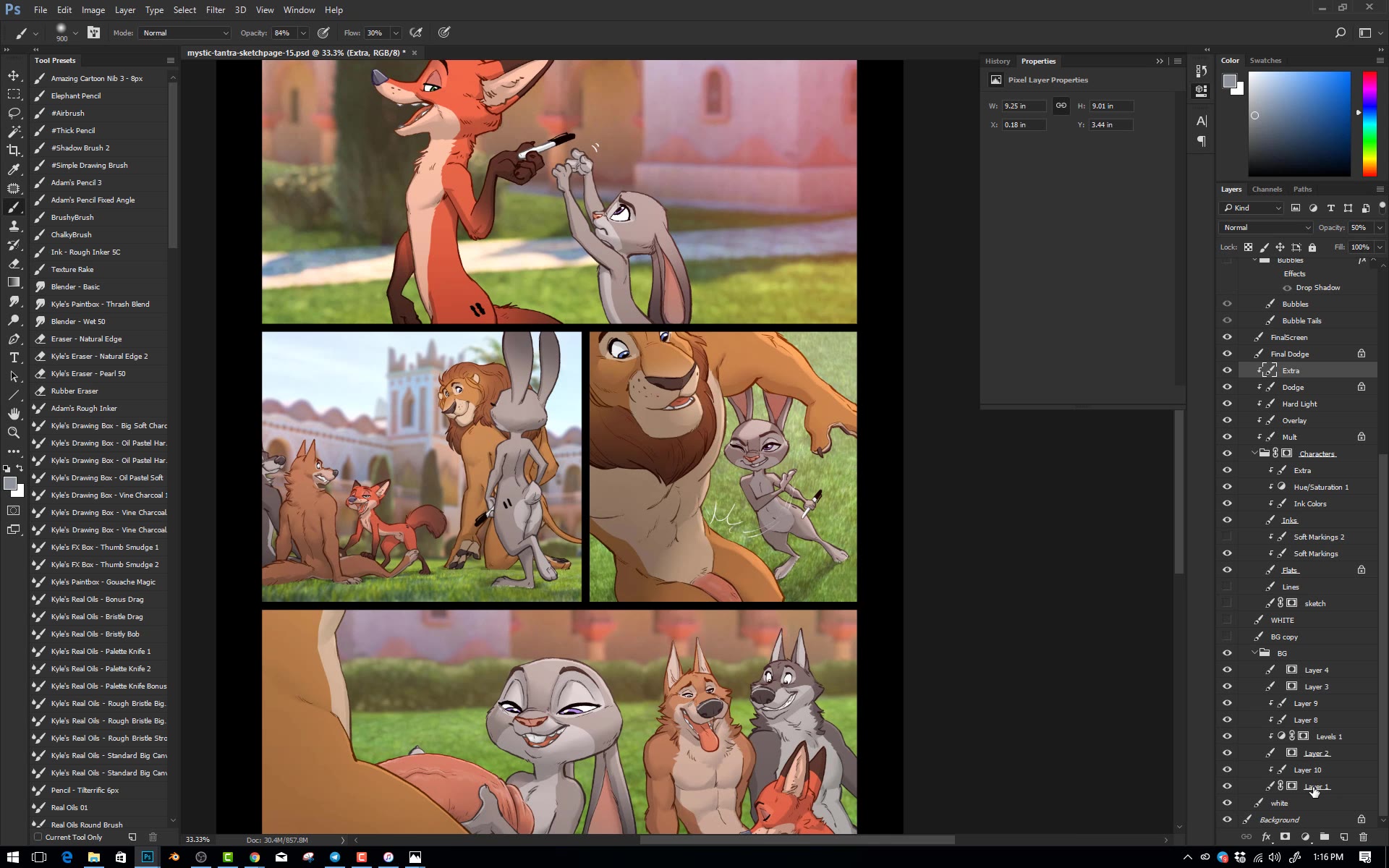Select the Zoom tool

tap(14, 433)
